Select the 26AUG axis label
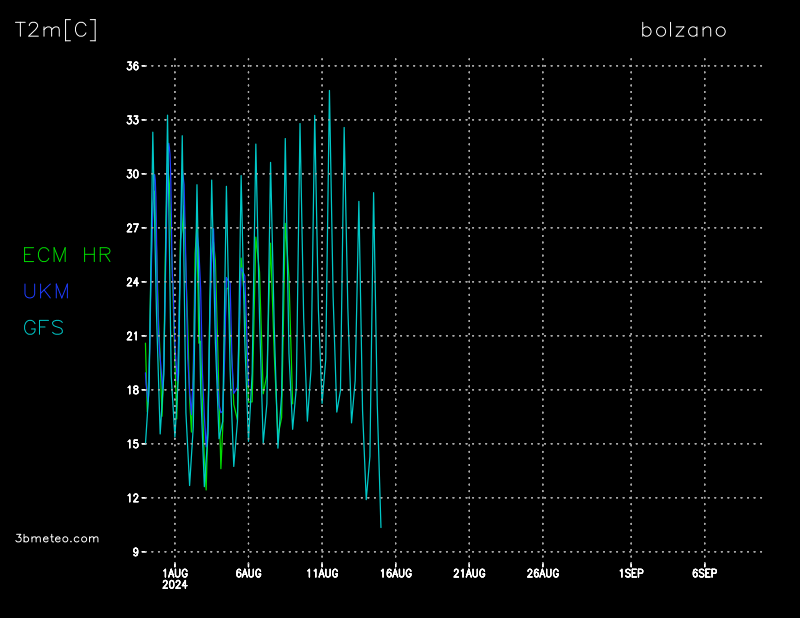The image size is (800, 618). [542, 573]
